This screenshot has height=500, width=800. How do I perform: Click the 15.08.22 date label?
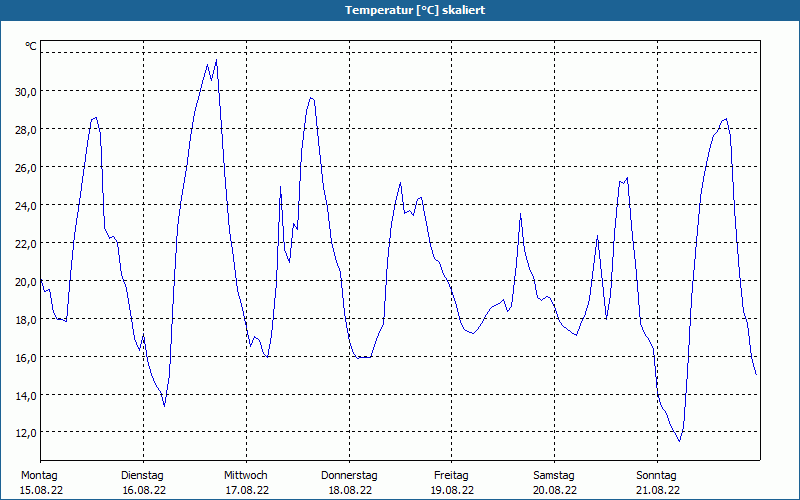41,490
